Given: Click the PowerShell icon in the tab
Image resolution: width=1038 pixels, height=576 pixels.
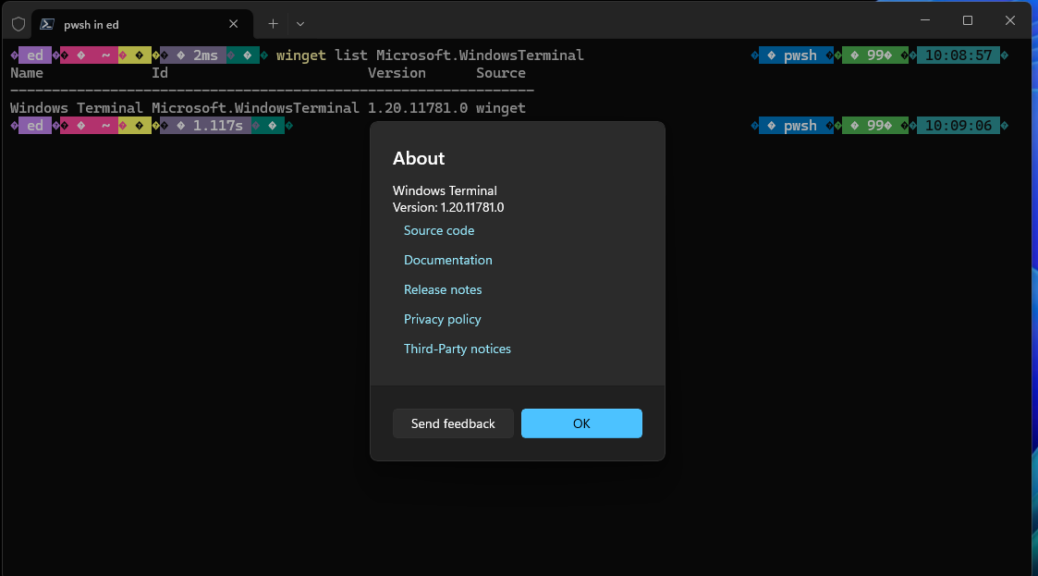Looking at the screenshot, I should 47,24.
